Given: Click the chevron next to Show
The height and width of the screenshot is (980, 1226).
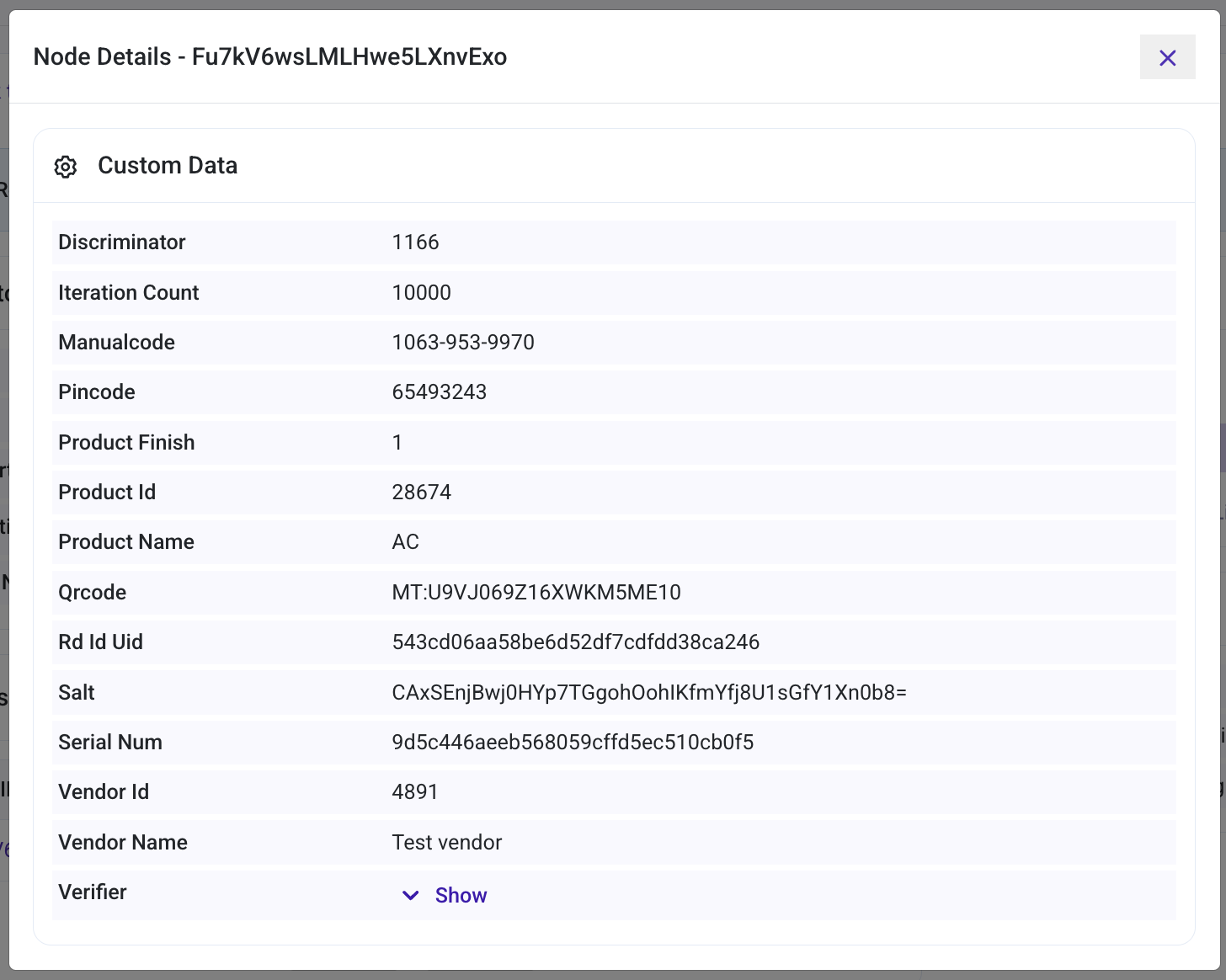Looking at the screenshot, I should (x=410, y=895).
